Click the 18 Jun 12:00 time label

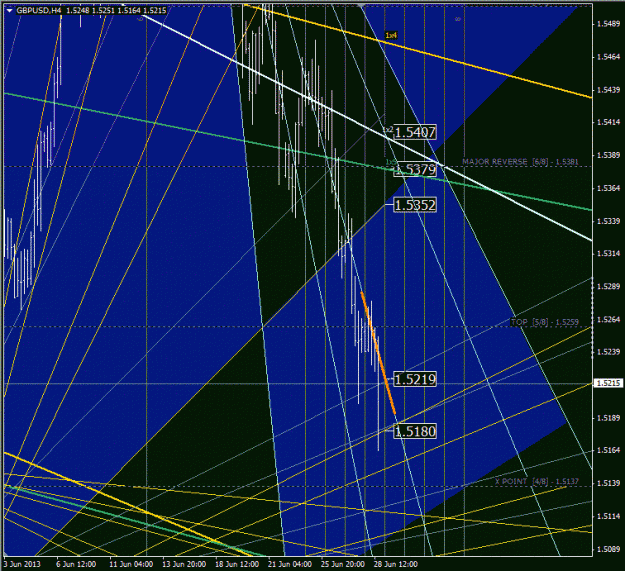tap(237, 564)
